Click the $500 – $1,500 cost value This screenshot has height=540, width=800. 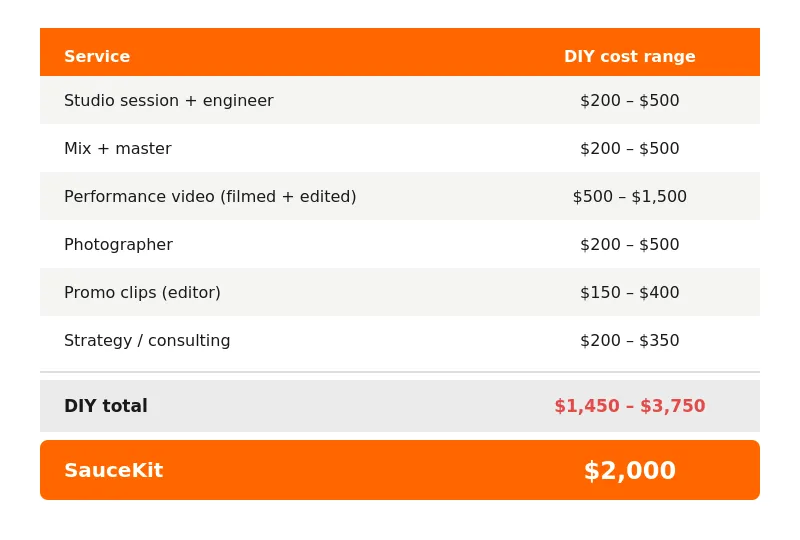click(x=630, y=197)
